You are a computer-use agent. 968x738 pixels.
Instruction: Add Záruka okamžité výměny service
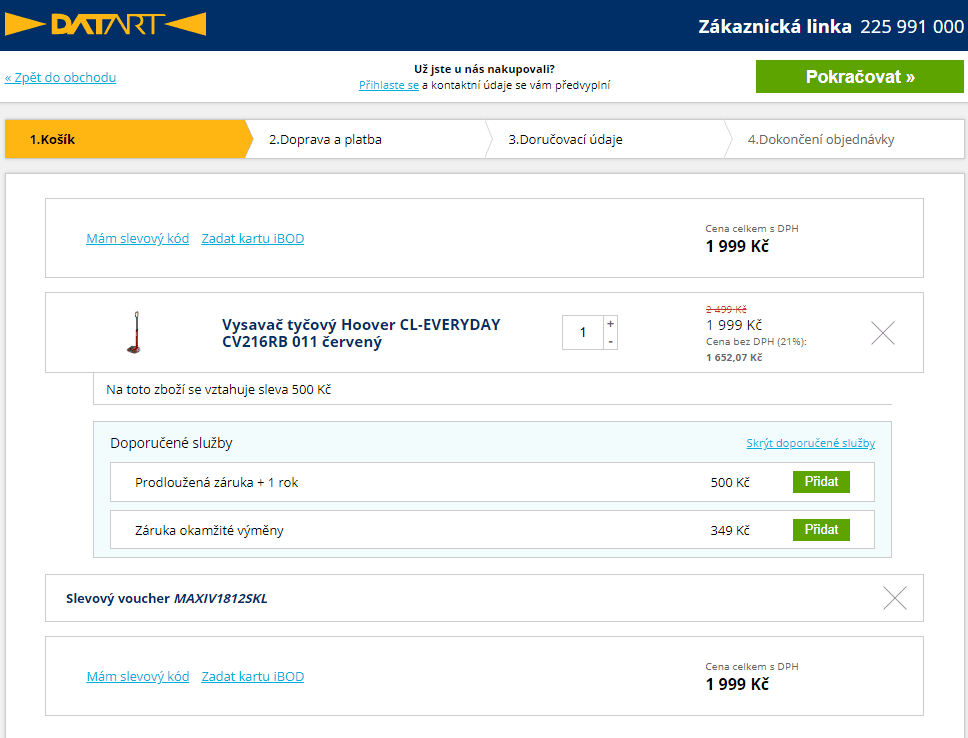(821, 530)
